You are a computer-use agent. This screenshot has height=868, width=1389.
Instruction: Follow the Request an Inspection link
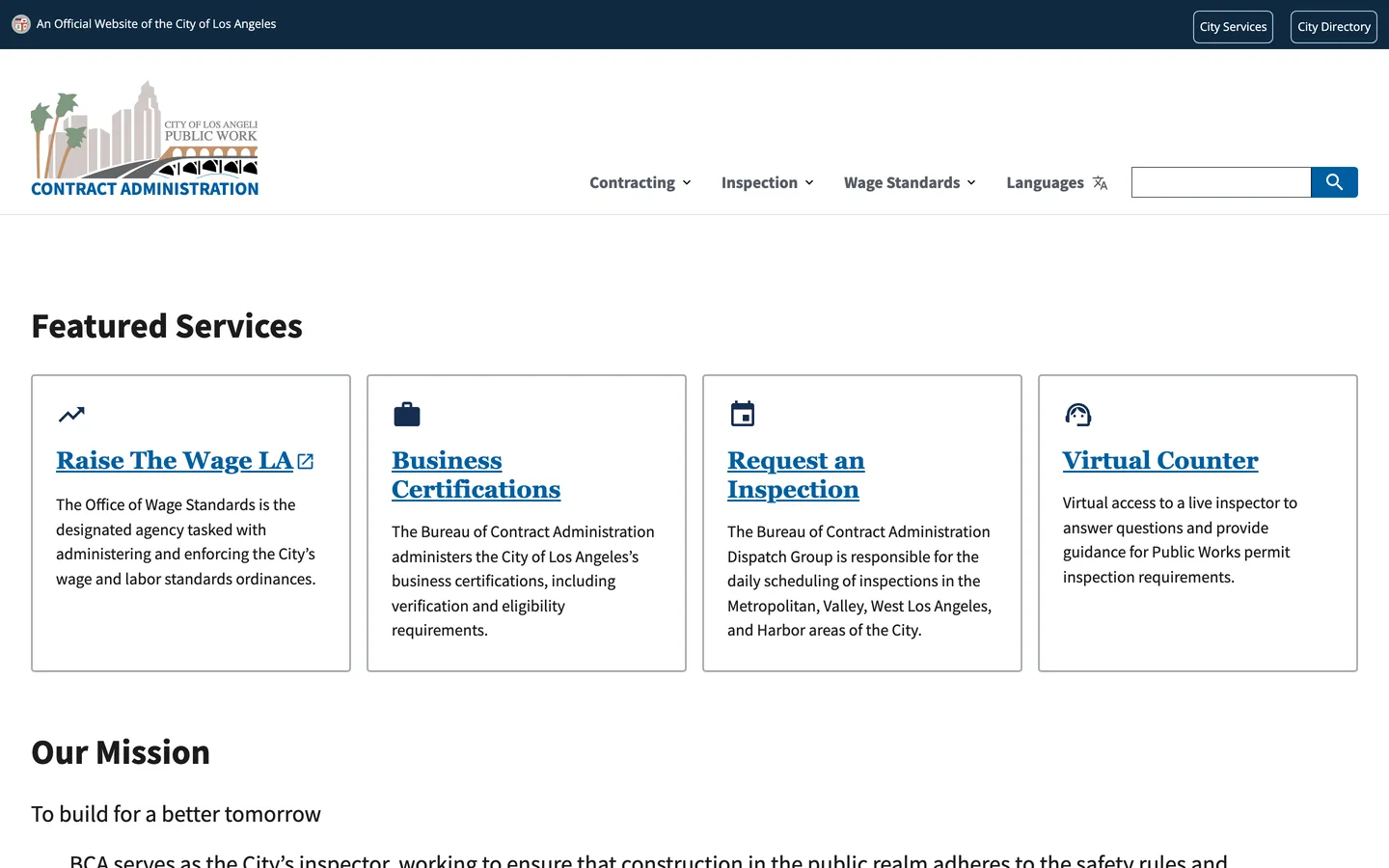tap(796, 475)
